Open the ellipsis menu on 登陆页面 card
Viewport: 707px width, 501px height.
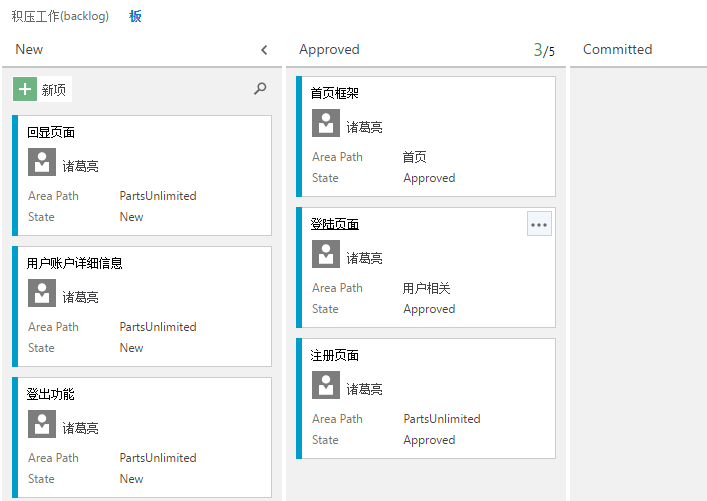tap(539, 224)
